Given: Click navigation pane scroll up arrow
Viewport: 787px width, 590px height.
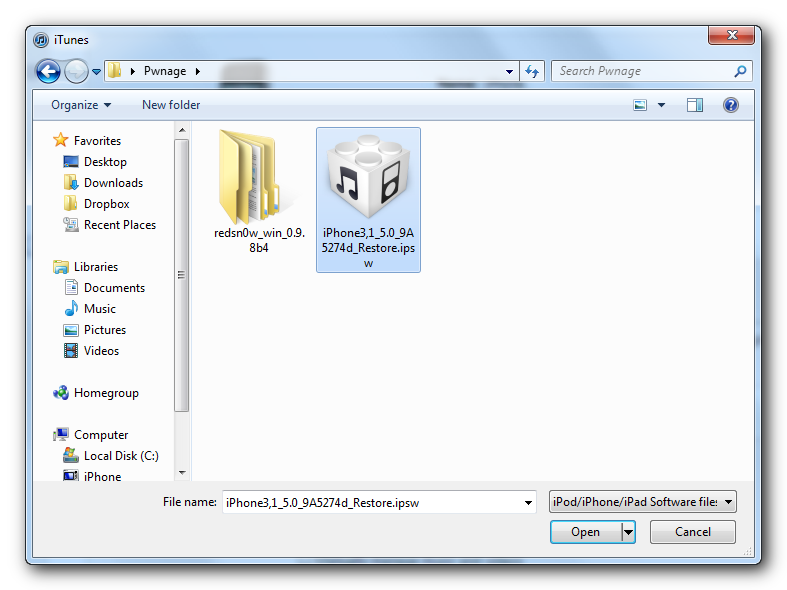Looking at the screenshot, I should tap(182, 130).
